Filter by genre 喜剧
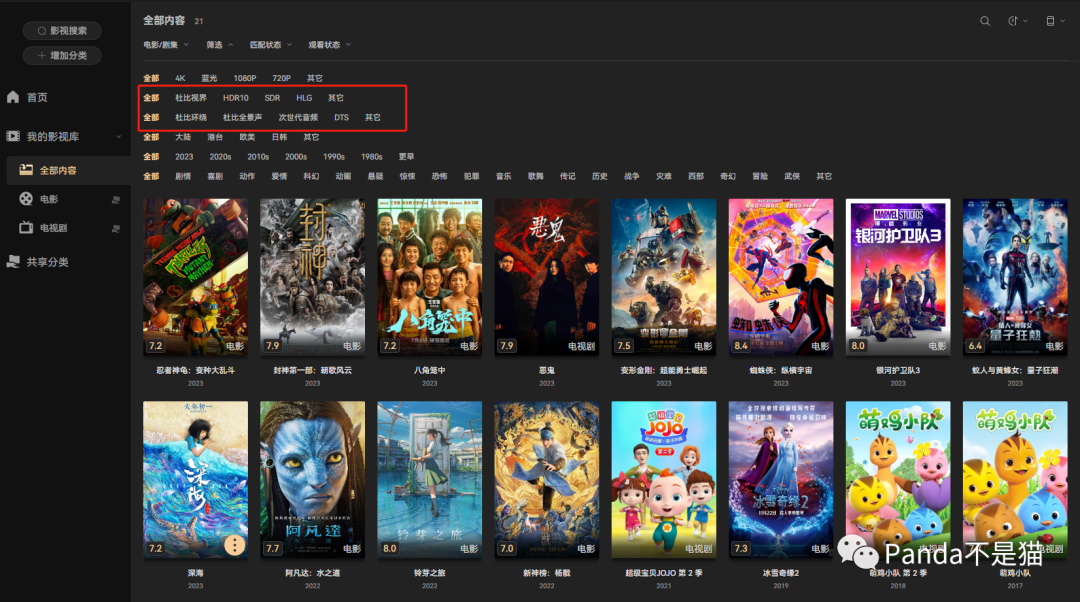This screenshot has width=1080, height=602. 215,176
